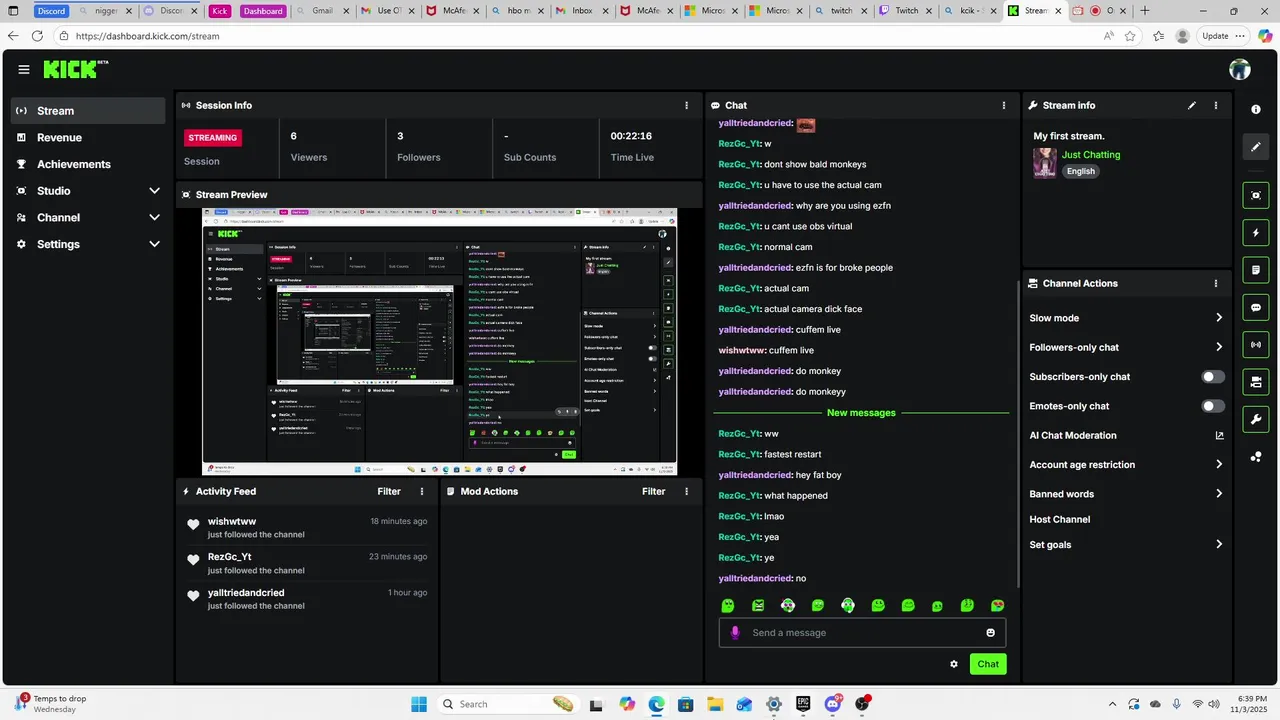Viewport: 1280px width, 720px height.
Task: Switch to the Discord browser tab
Action: [x=51, y=11]
